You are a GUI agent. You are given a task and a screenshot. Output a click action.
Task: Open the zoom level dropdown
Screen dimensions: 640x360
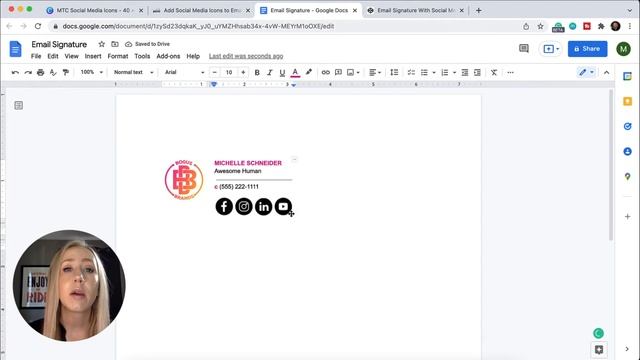click(x=91, y=72)
